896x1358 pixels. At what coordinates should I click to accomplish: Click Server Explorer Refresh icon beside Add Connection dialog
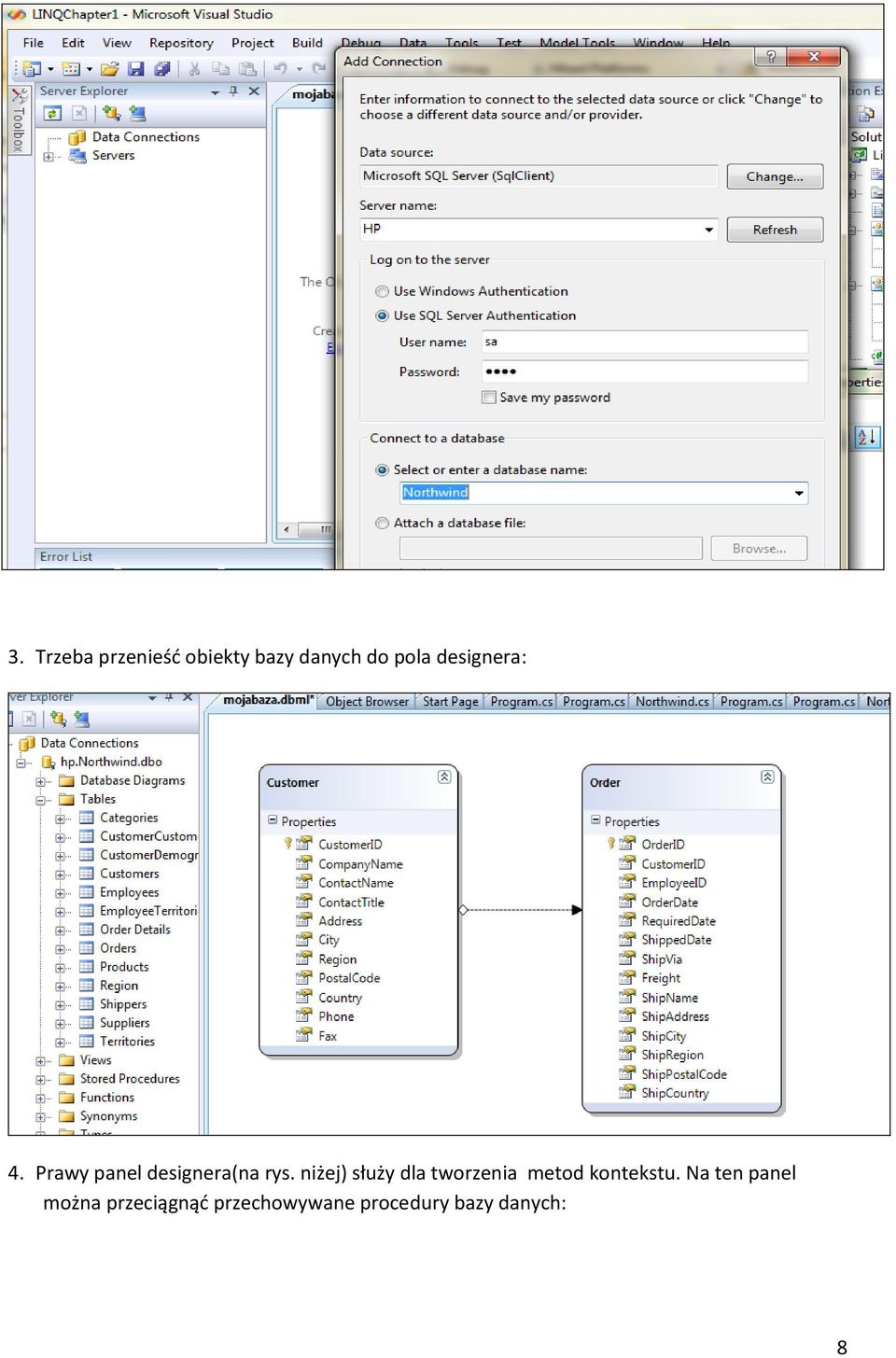(53, 113)
